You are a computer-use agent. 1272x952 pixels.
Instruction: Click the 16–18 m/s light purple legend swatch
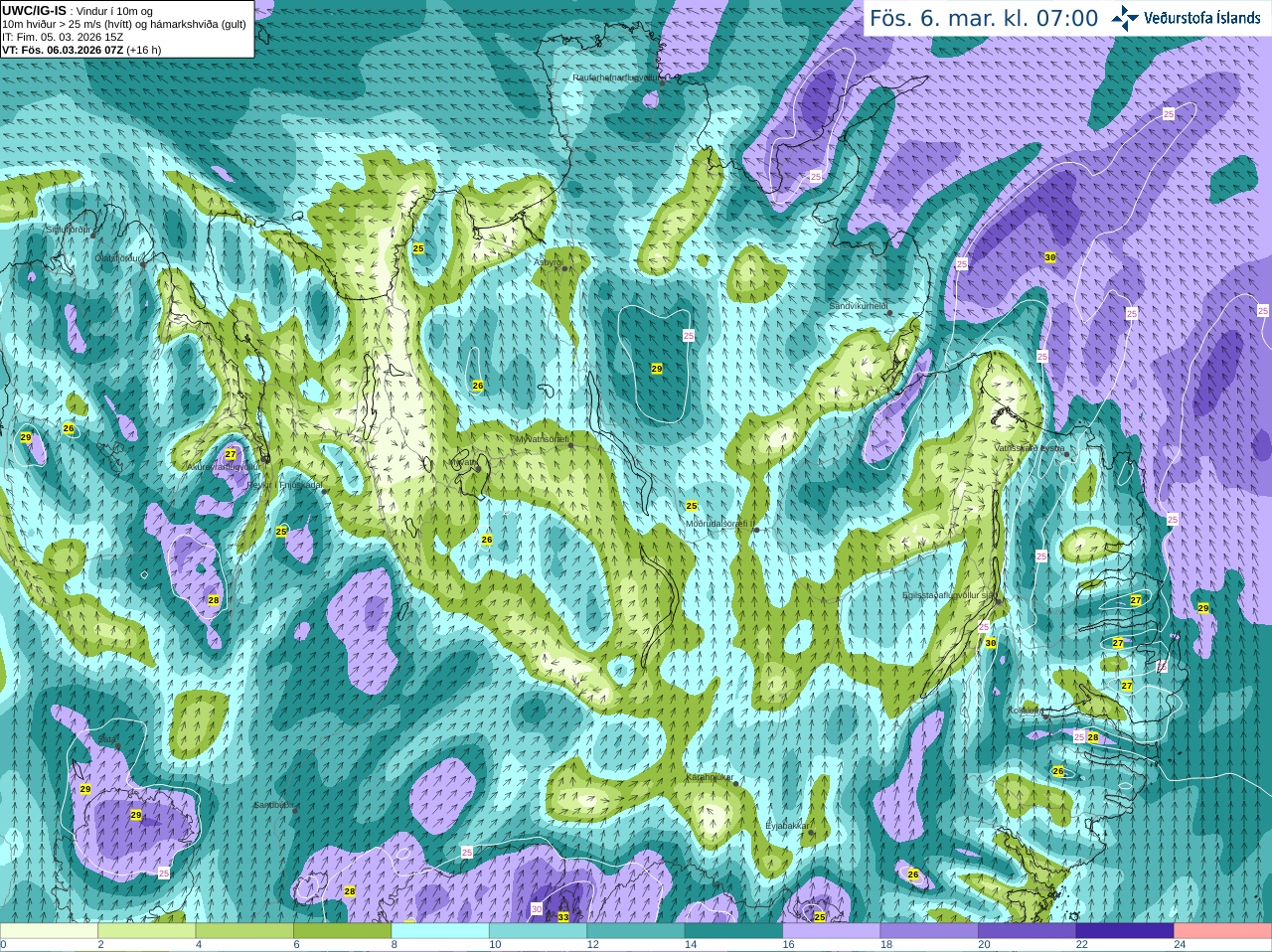pyautogui.click(x=832, y=931)
